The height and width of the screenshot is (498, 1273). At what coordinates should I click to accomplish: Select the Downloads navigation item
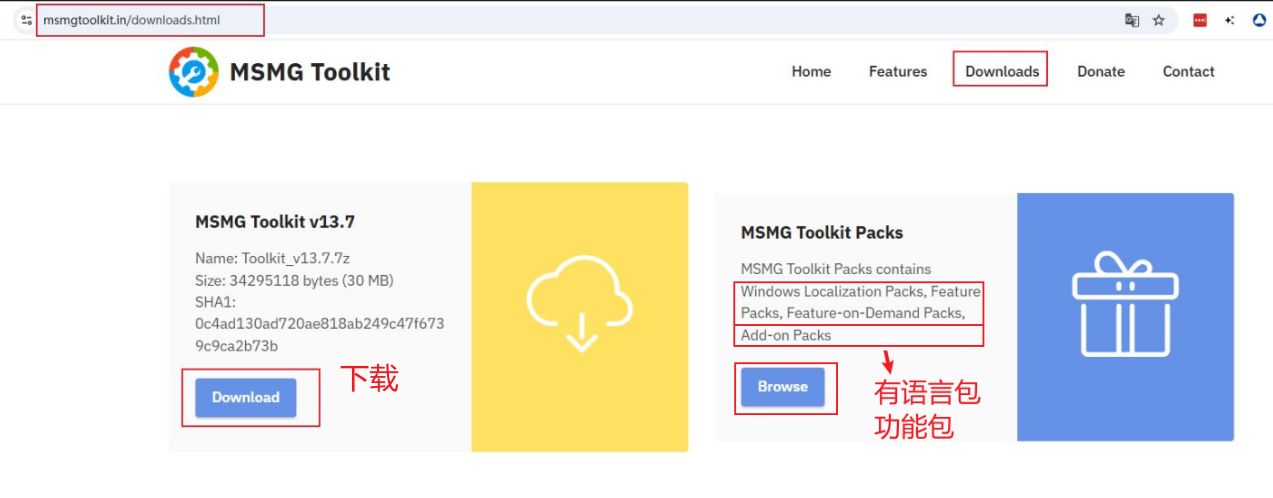pyautogui.click(x=1001, y=72)
